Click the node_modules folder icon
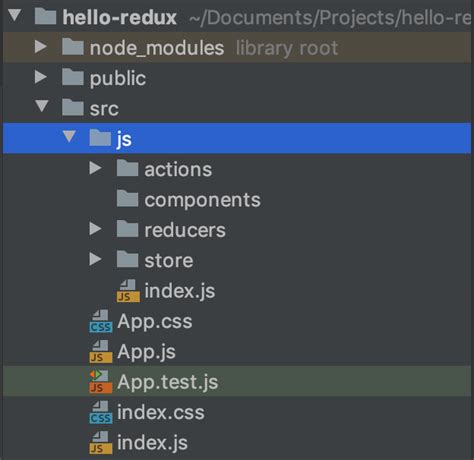The image size is (474, 460). click(73, 47)
